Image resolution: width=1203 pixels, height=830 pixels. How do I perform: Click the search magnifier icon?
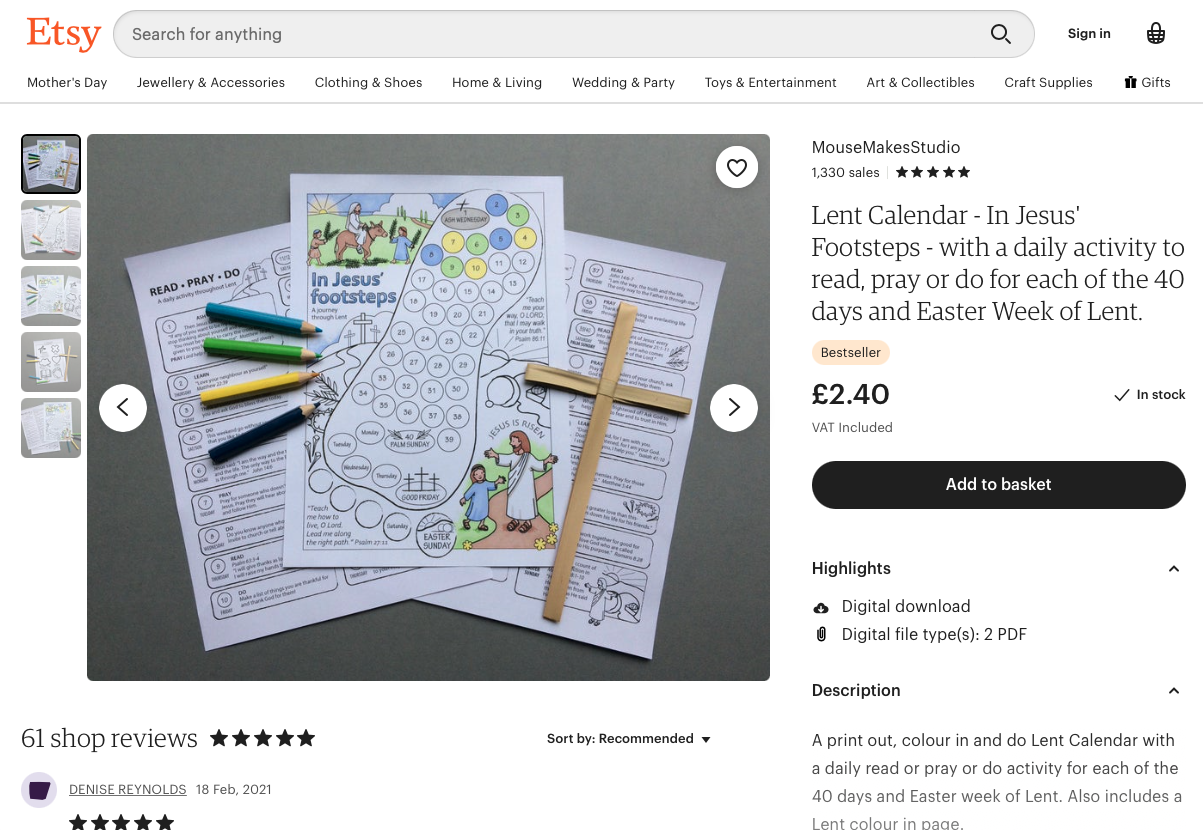click(x=1001, y=34)
